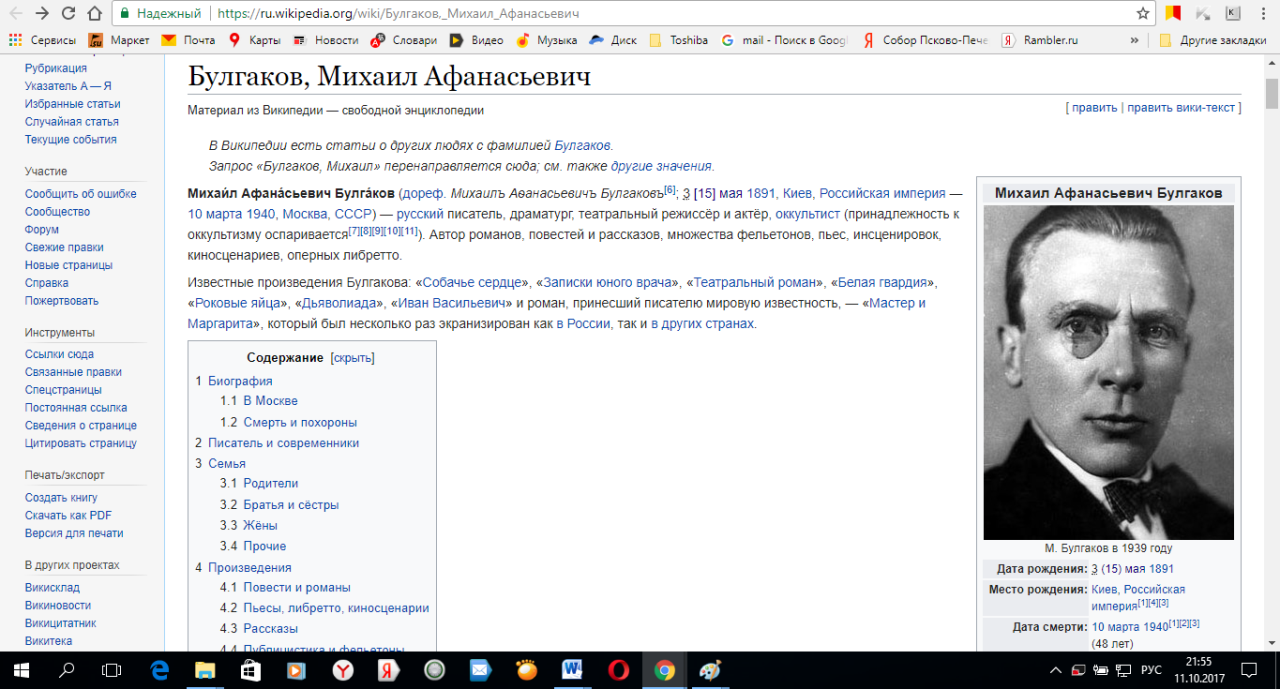This screenshot has height=689, width=1280.
Task: Click the Bulgakov portrait photo
Action: coord(1108,373)
